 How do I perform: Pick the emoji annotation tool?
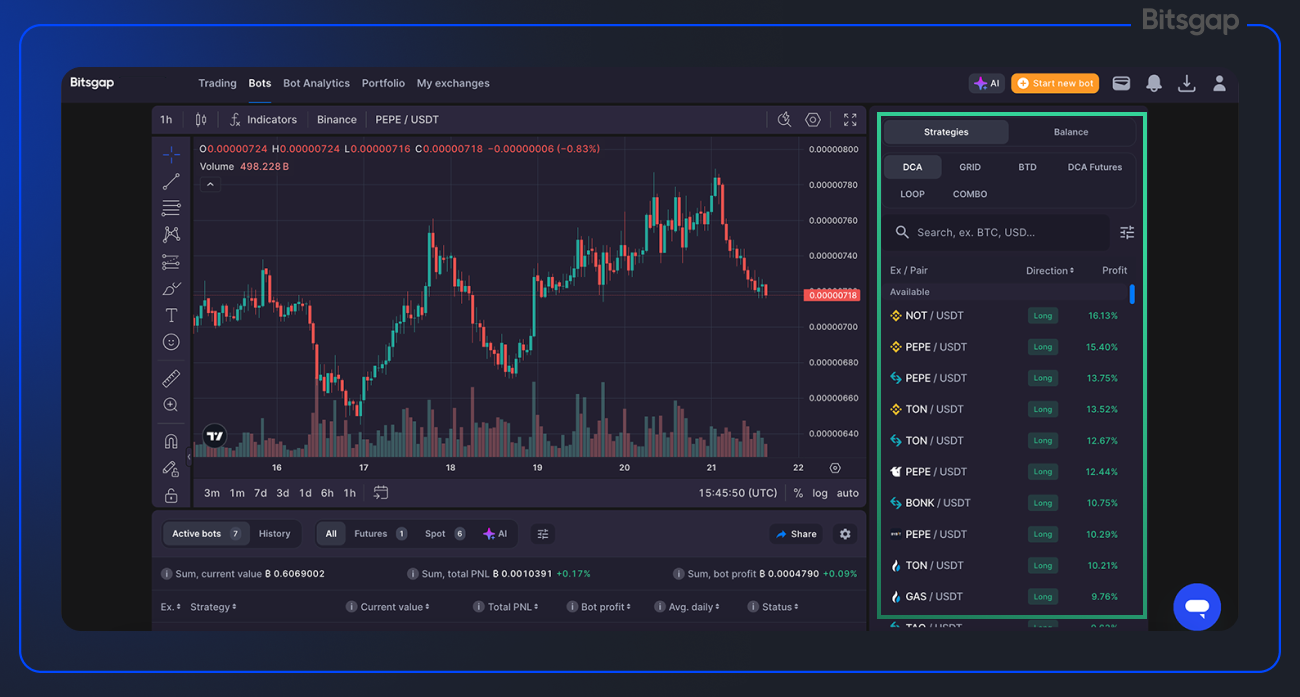click(170, 341)
